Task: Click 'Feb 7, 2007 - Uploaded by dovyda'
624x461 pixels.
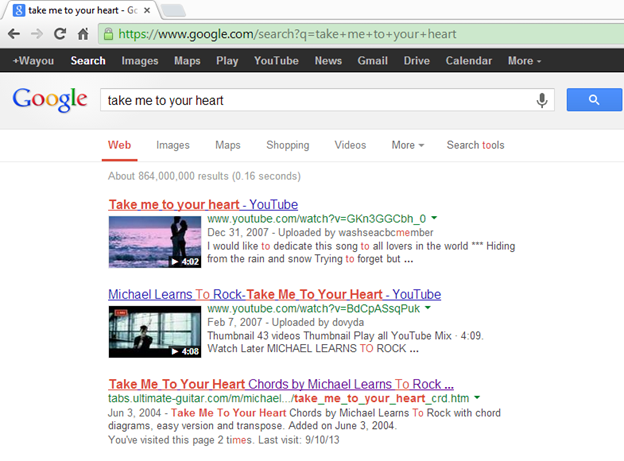Action: [285, 322]
